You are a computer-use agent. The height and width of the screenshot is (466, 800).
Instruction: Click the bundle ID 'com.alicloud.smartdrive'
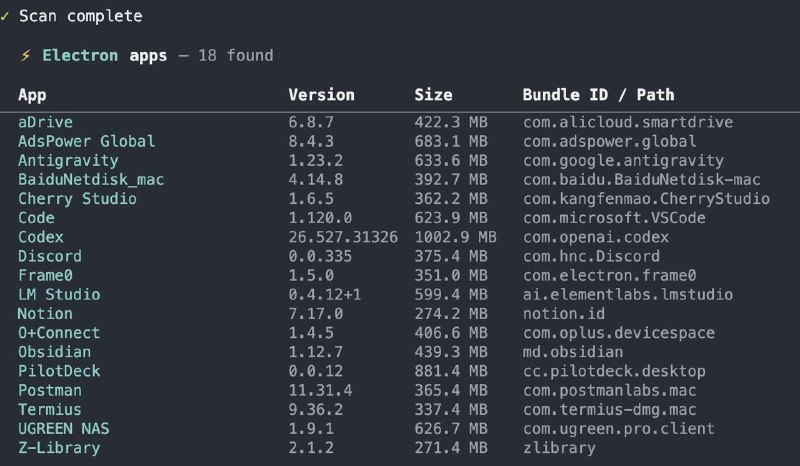coord(628,122)
